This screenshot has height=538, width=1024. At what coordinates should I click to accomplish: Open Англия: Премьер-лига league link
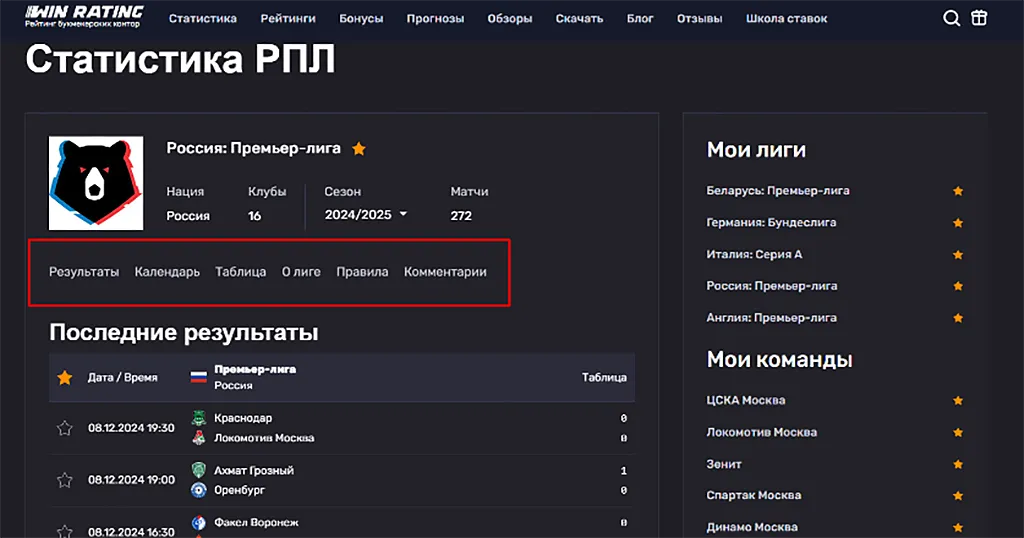point(771,318)
